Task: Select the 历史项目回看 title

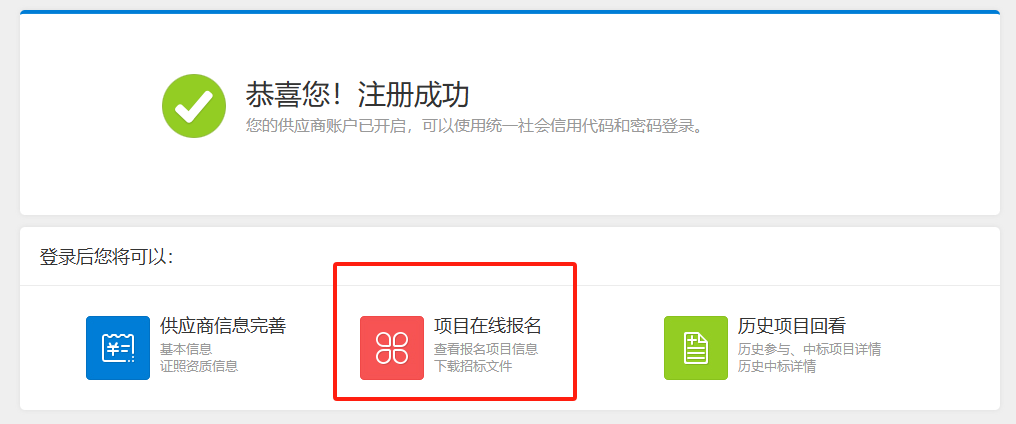Action: (x=792, y=325)
